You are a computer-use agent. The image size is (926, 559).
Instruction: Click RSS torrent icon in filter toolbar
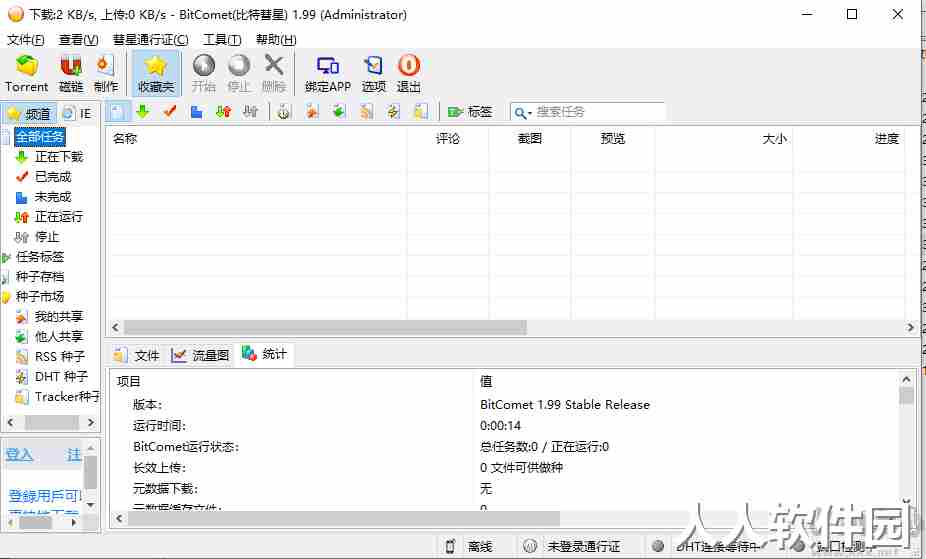tap(366, 112)
